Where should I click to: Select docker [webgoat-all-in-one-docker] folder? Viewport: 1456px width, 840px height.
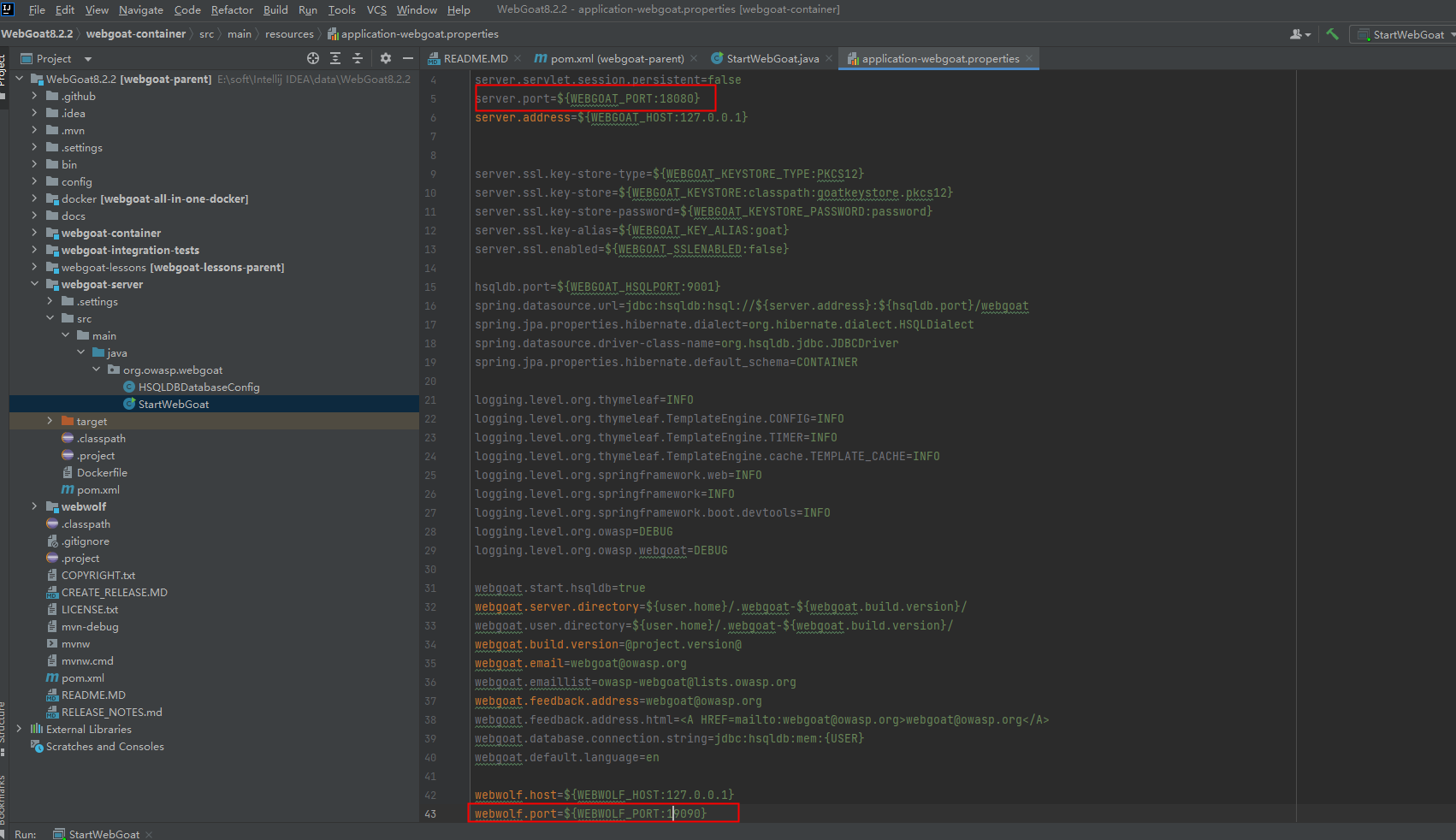pyautogui.click(x=154, y=198)
